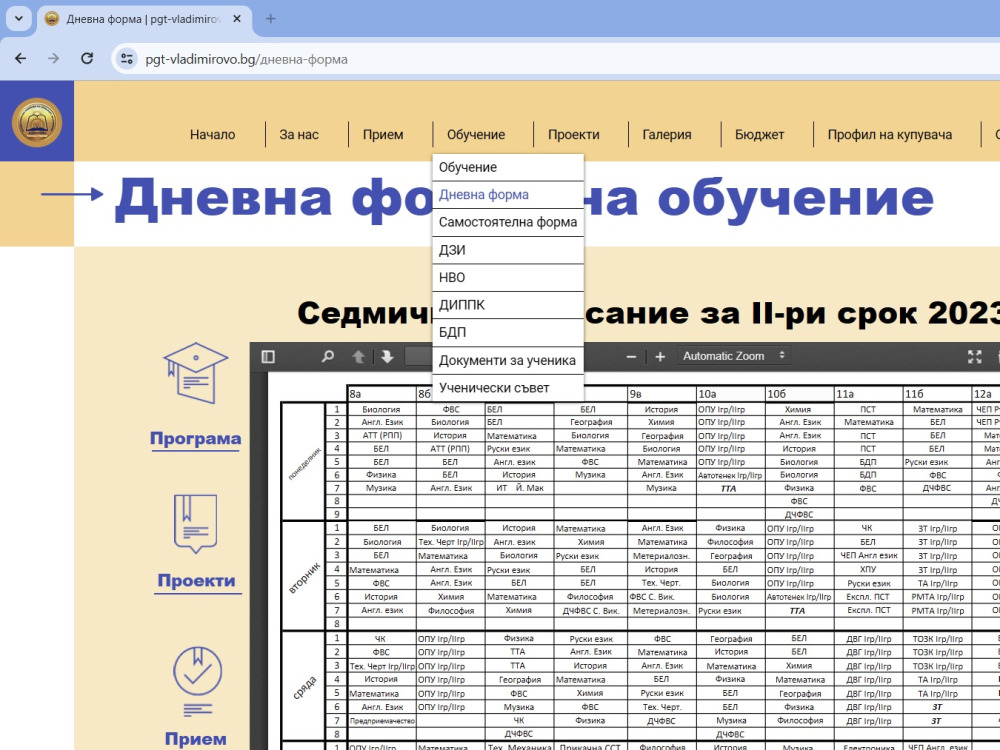Click the вторник row label
Screen dimensions: 1000x750
pos(304,577)
